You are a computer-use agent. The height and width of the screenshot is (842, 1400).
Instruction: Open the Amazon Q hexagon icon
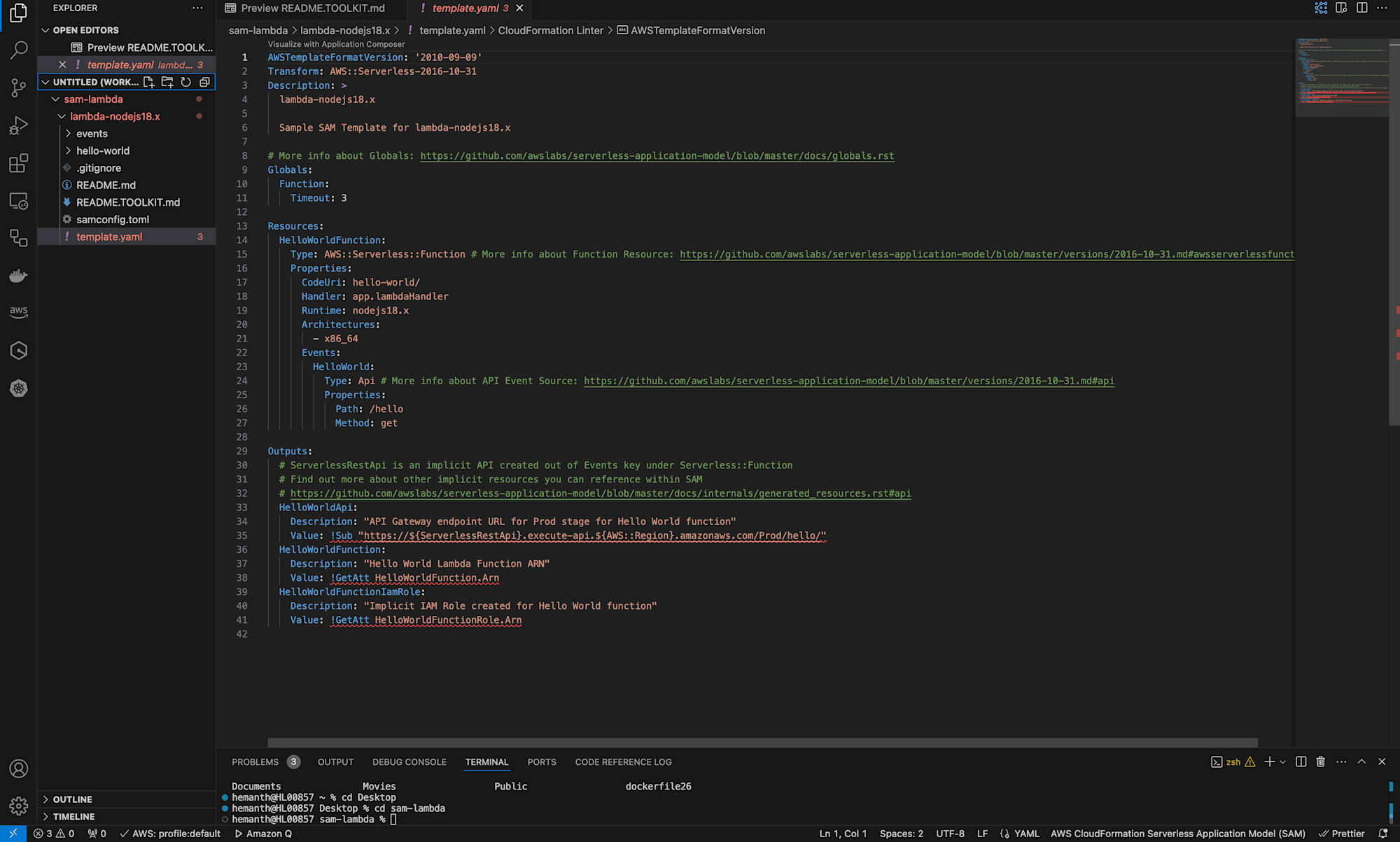[x=19, y=351]
